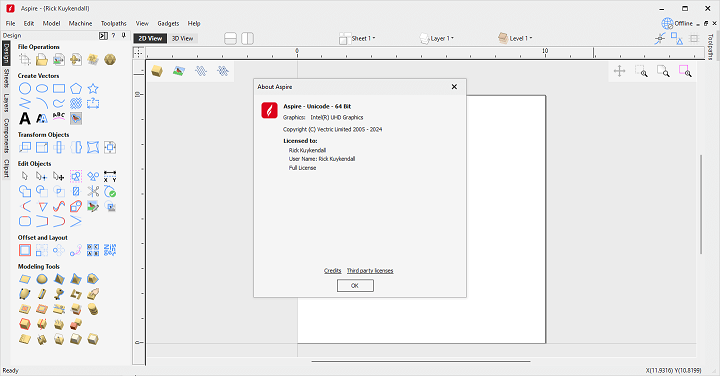Open the Machine menu
Image resolution: width=720 pixels, height=376 pixels.
[80, 23]
